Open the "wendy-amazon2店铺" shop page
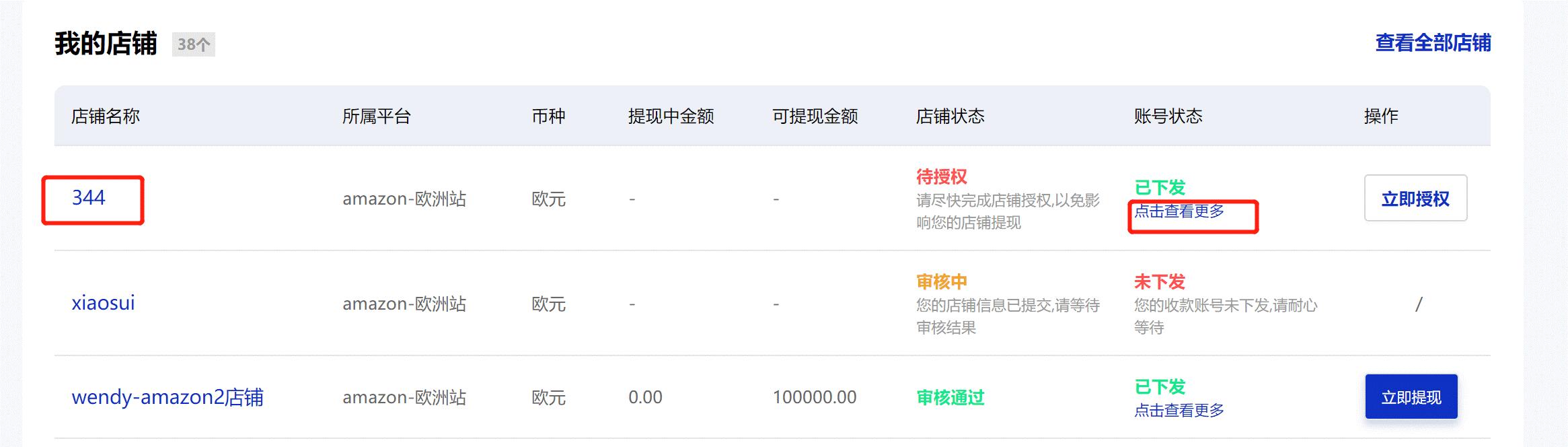Screen dimensions: 1568x447 pyautogui.click(x=168, y=397)
